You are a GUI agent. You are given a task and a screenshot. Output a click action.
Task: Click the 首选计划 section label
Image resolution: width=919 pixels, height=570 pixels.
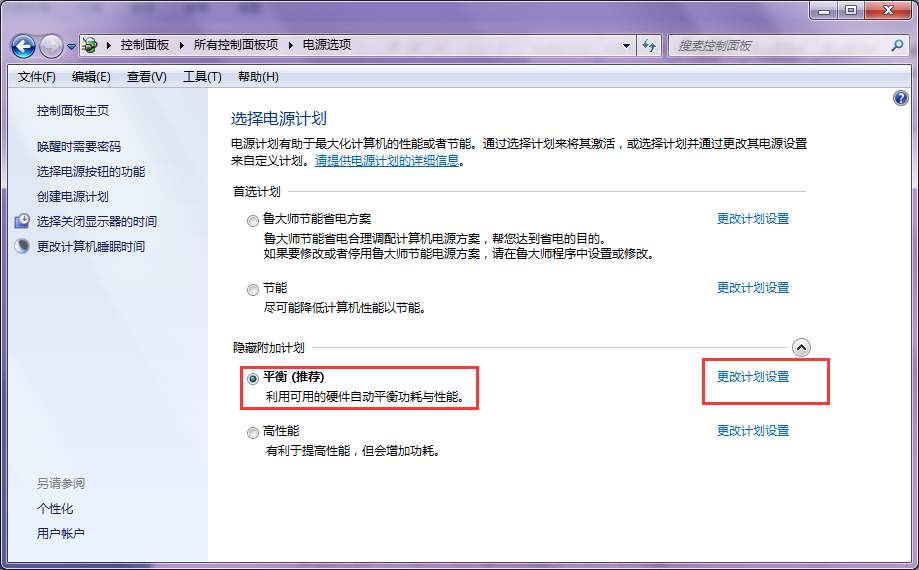coord(257,192)
